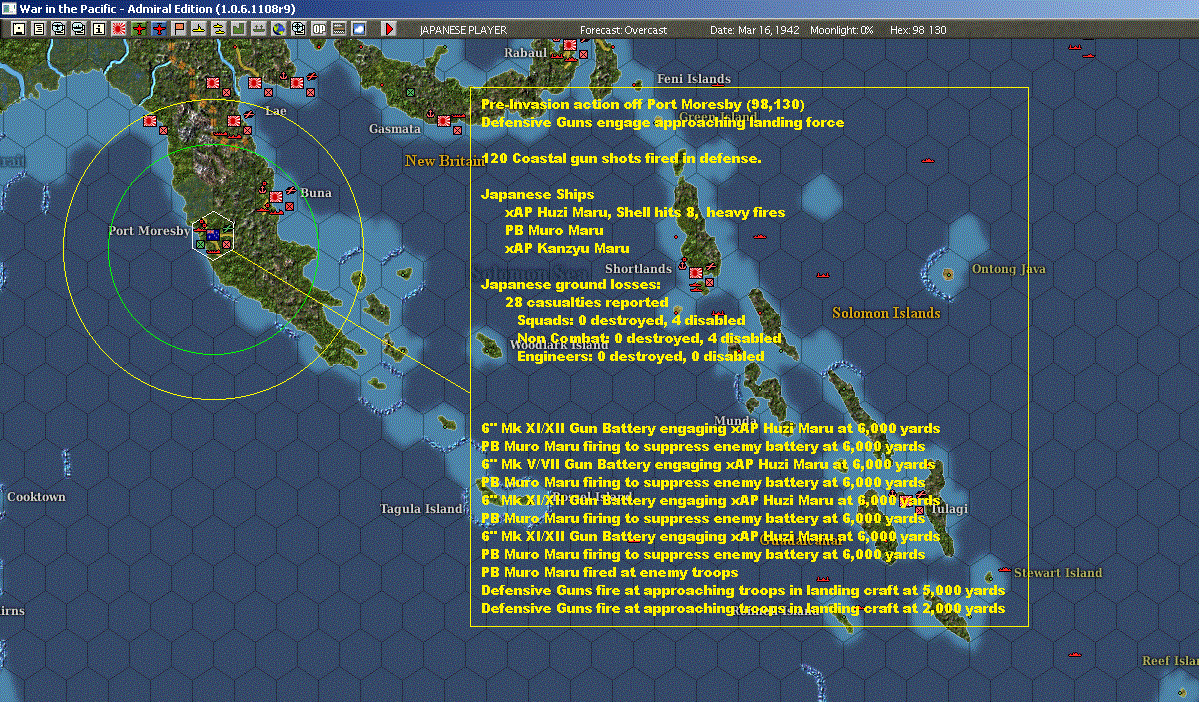The width and height of the screenshot is (1199, 702).
Task: Click the orange flag toolbar icon
Action: (x=179, y=29)
